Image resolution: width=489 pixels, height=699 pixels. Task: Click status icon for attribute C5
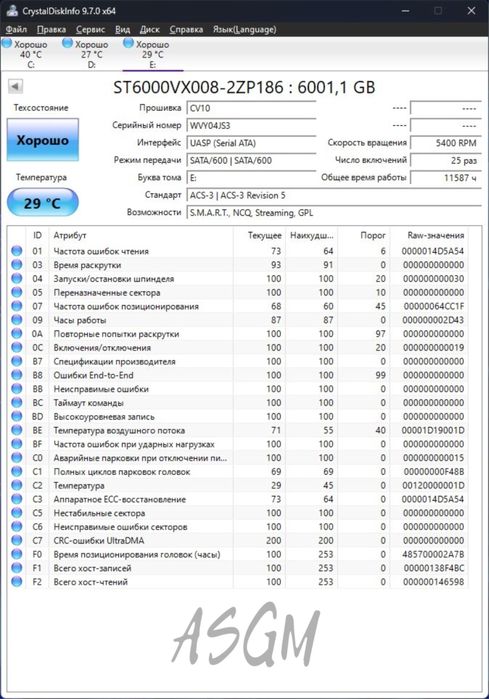point(16,513)
